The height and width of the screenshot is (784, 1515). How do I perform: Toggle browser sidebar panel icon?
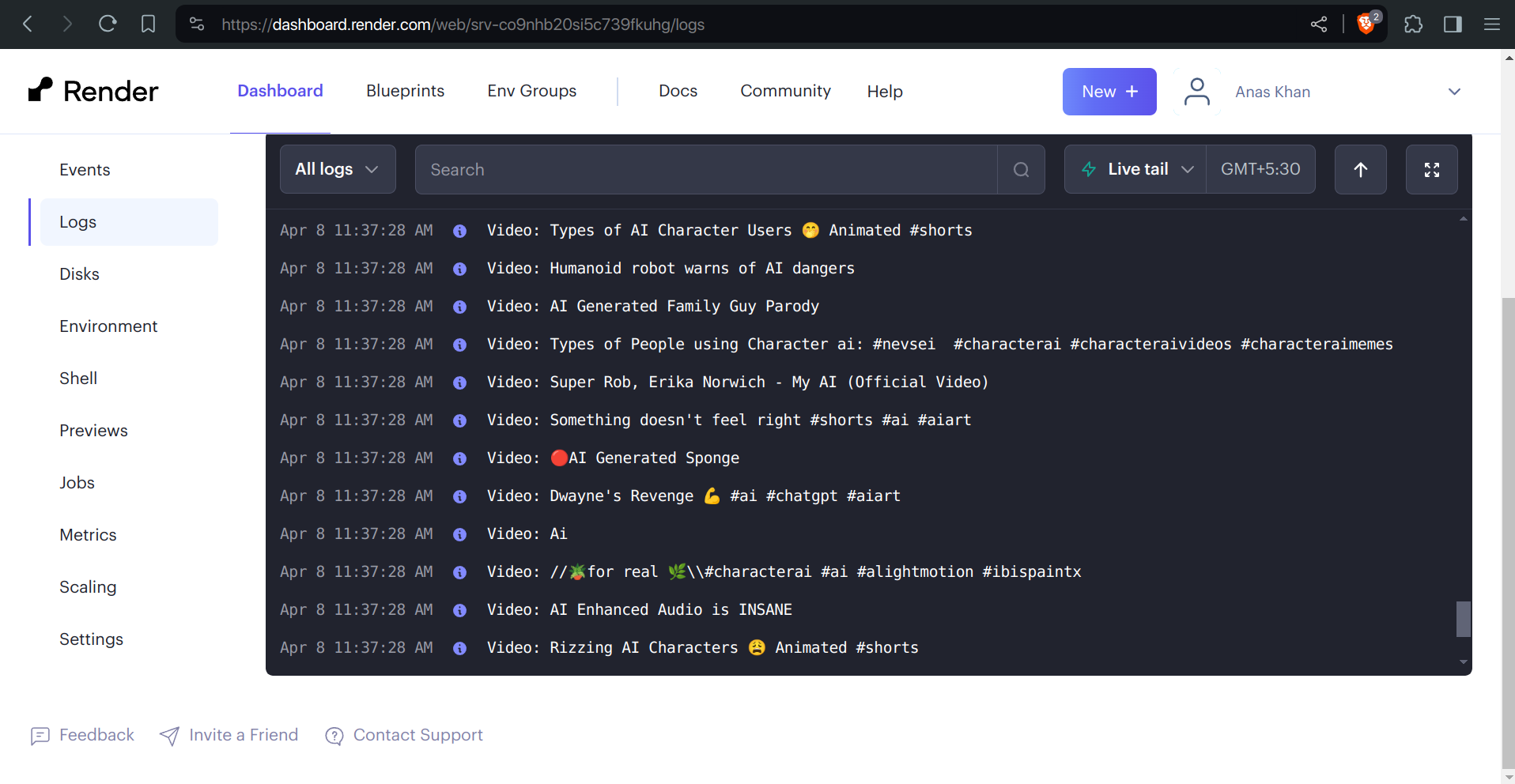pyautogui.click(x=1453, y=24)
